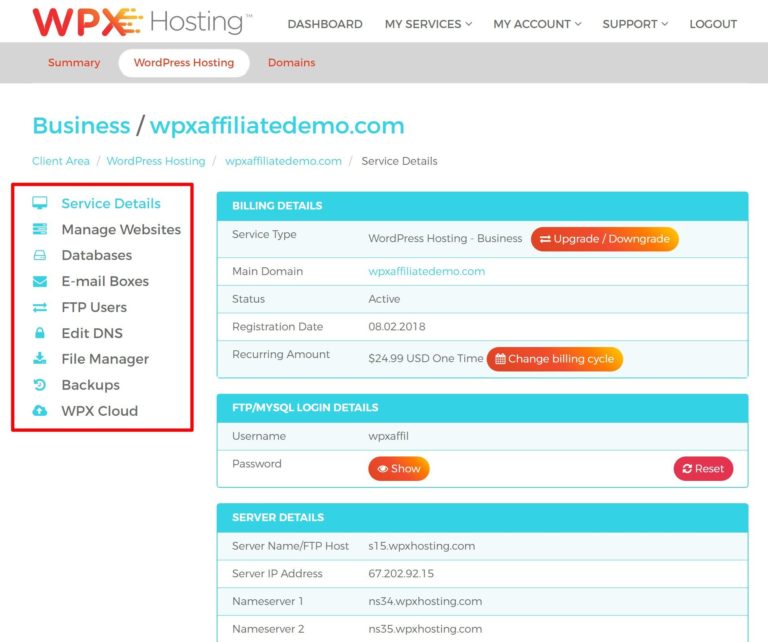The height and width of the screenshot is (642, 768).
Task: Click the Business heading link
Action: click(x=81, y=125)
